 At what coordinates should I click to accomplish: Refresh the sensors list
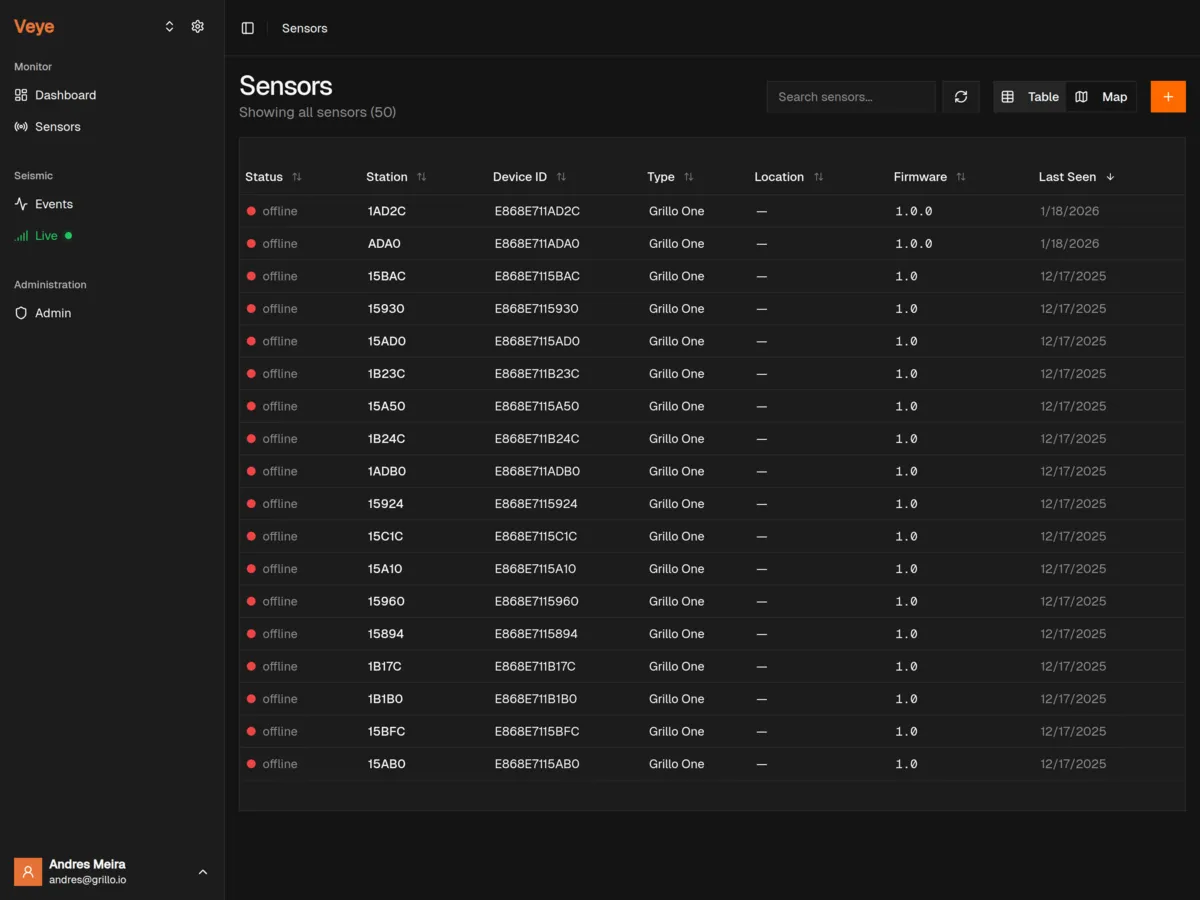pos(960,96)
